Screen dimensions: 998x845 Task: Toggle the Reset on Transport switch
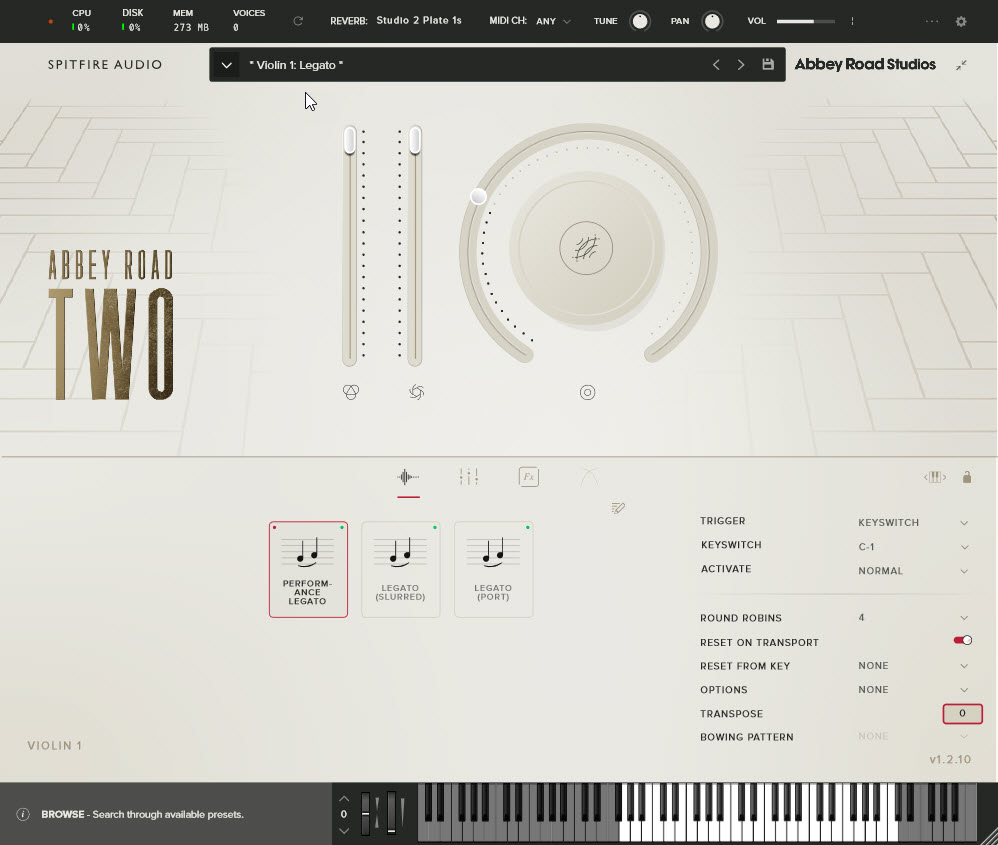click(x=962, y=641)
